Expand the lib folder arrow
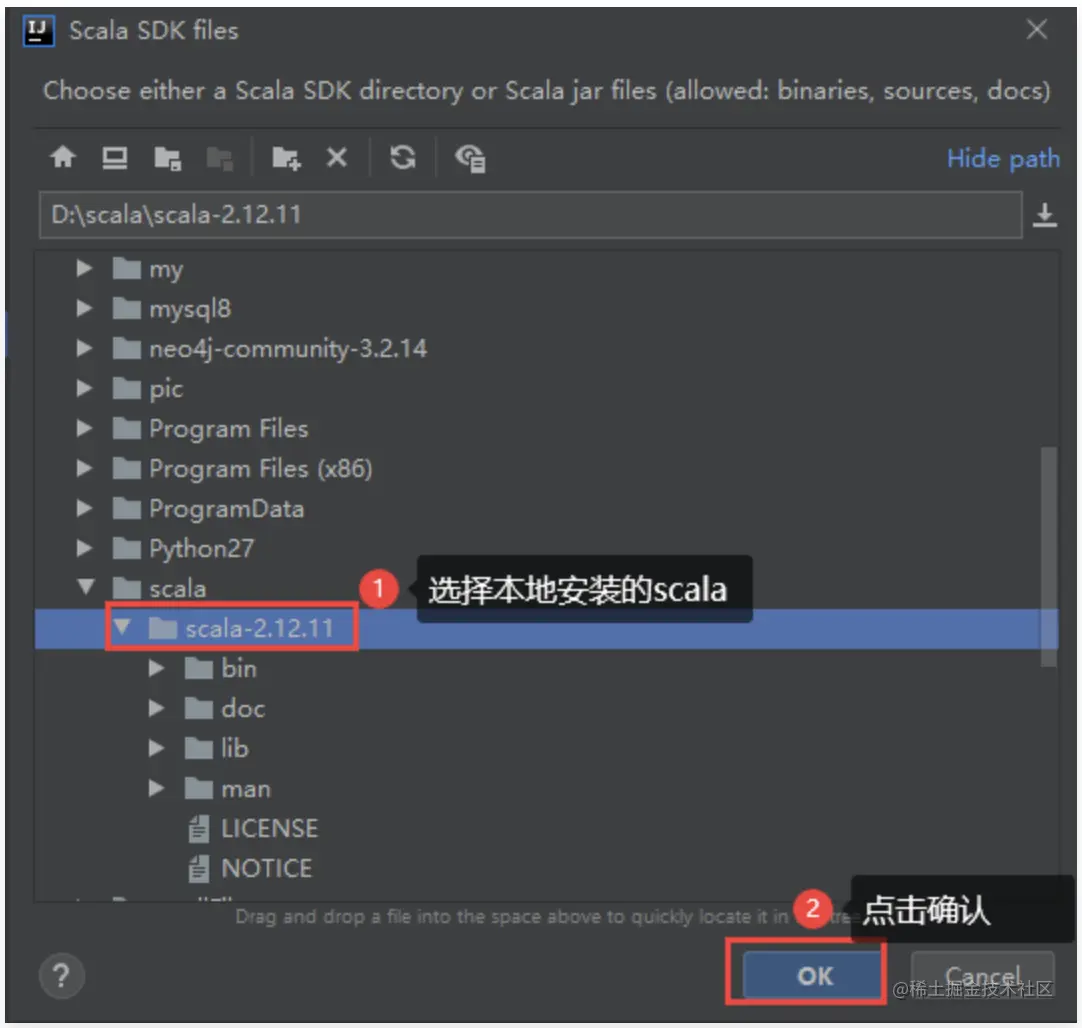The width and height of the screenshot is (1082, 1028). 157,748
